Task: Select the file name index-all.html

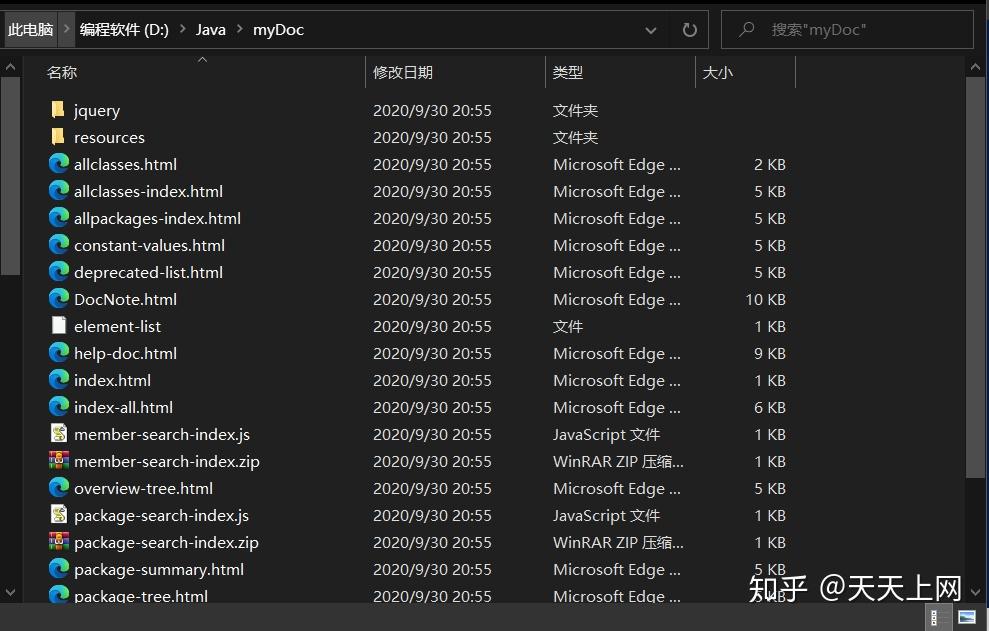Action: point(124,408)
